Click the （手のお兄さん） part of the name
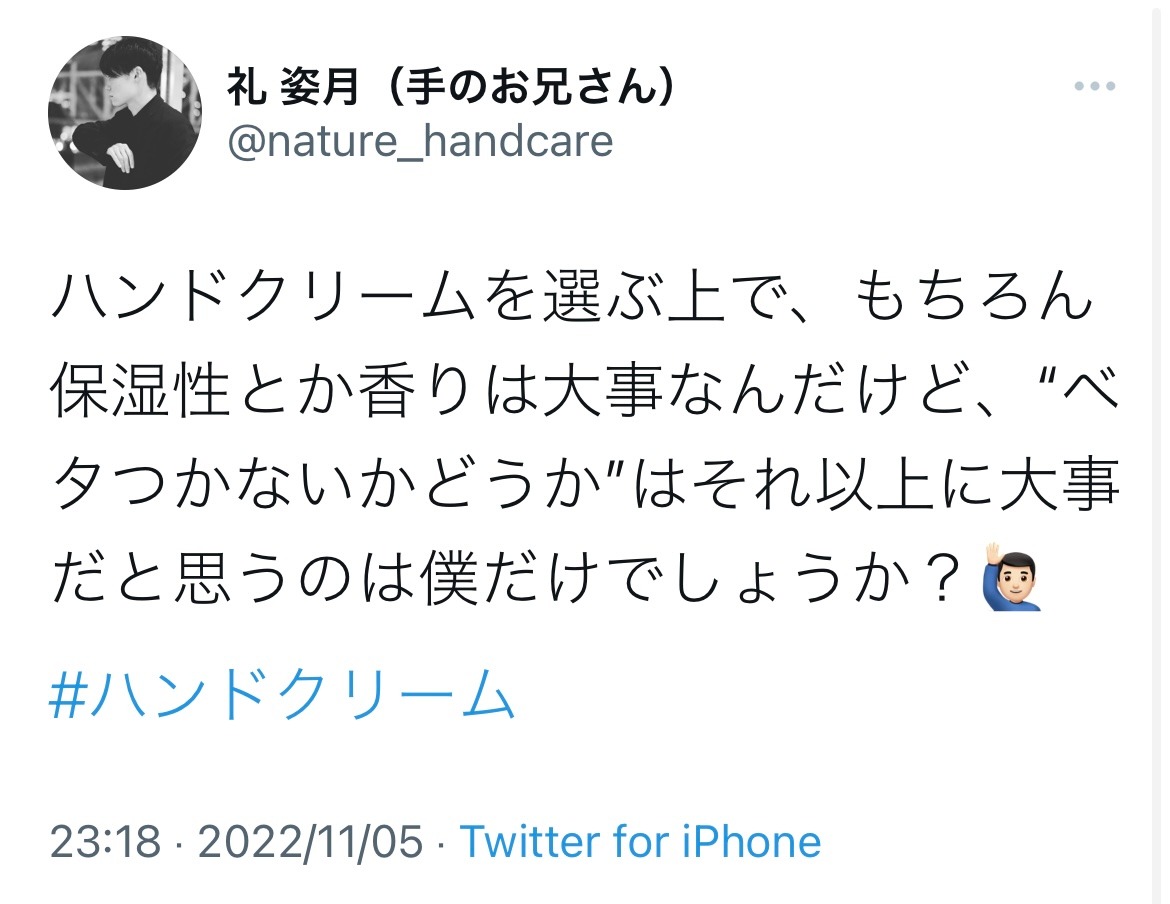1170x904 pixels. pos(532,87)
